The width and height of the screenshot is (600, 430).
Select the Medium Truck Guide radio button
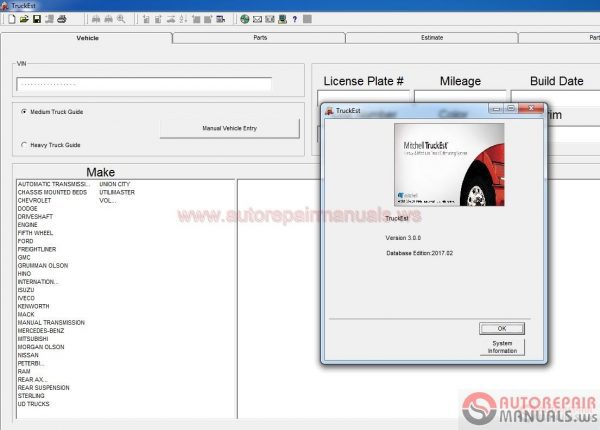(x=24, y=112)
